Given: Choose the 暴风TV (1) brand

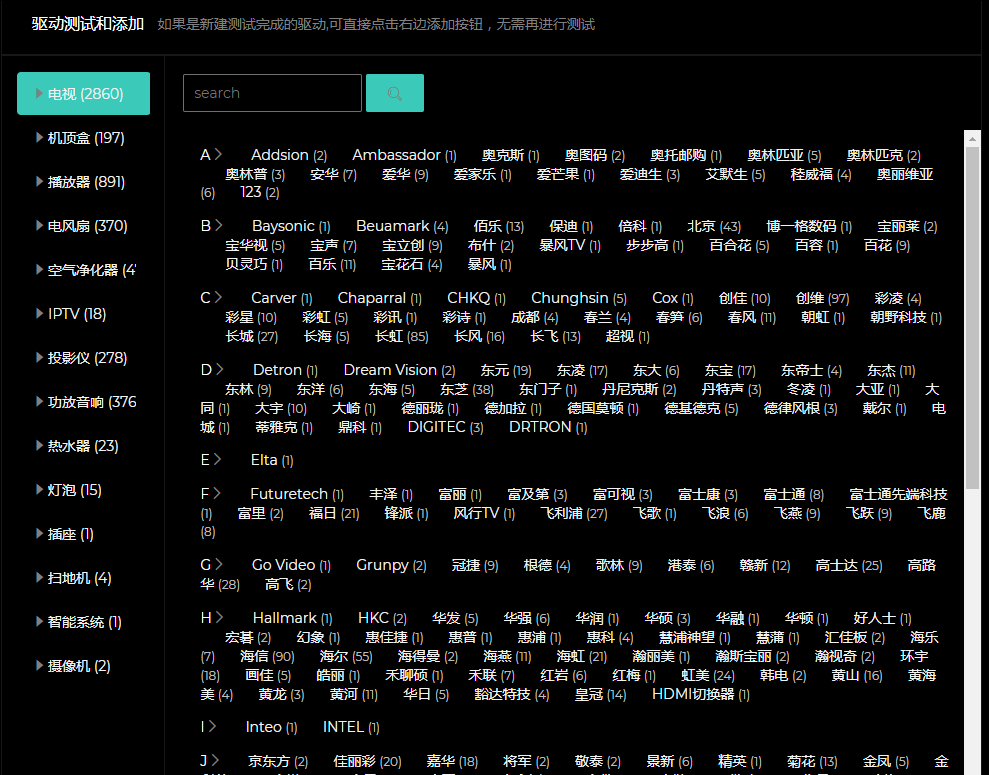Looking at the screenshot, I should [570, 245].
